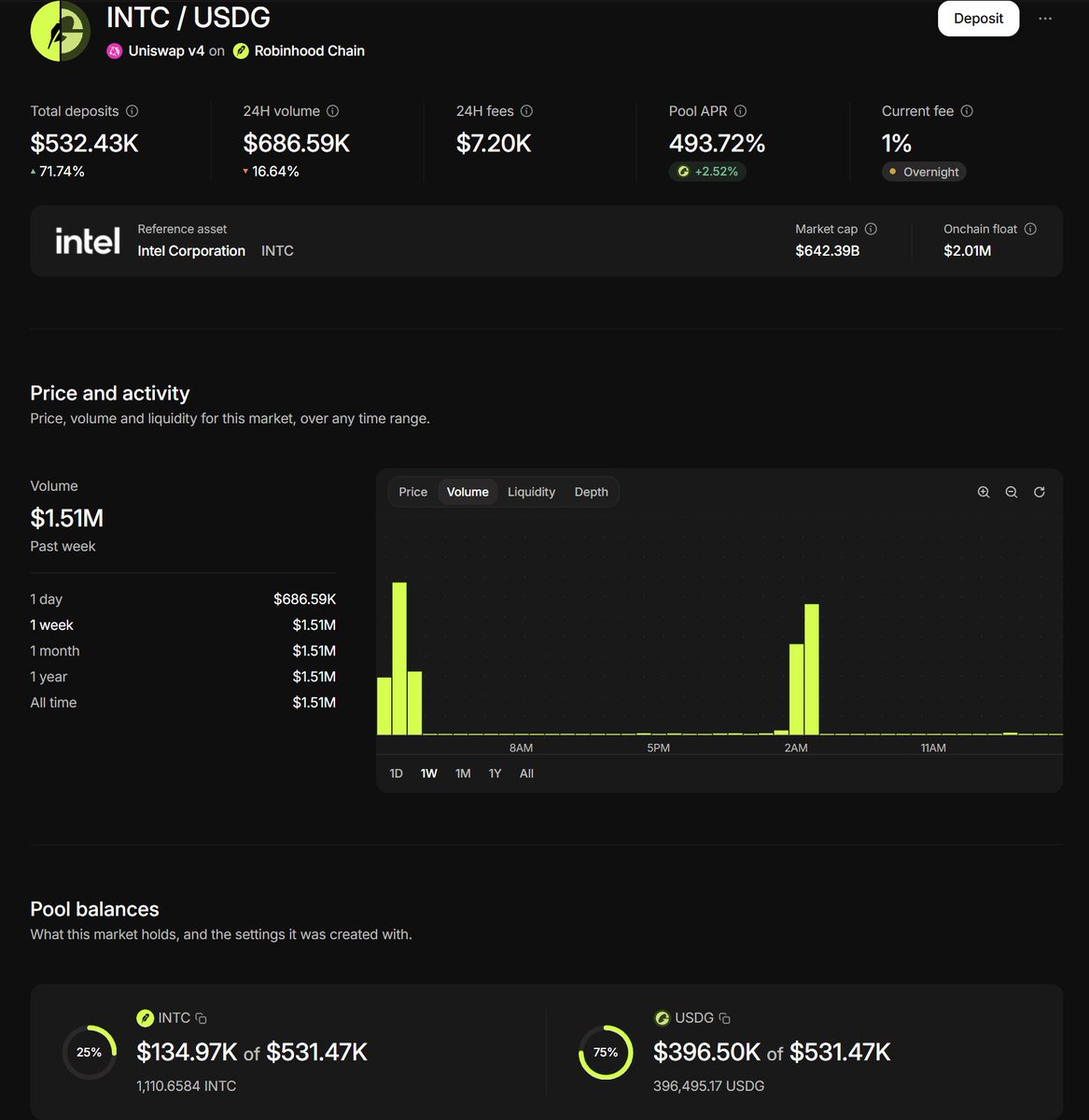The width and height of the screenshot is (1089, 1120).
Task: Reset the chart view with the refresh icon
Action: (1040, 492)
